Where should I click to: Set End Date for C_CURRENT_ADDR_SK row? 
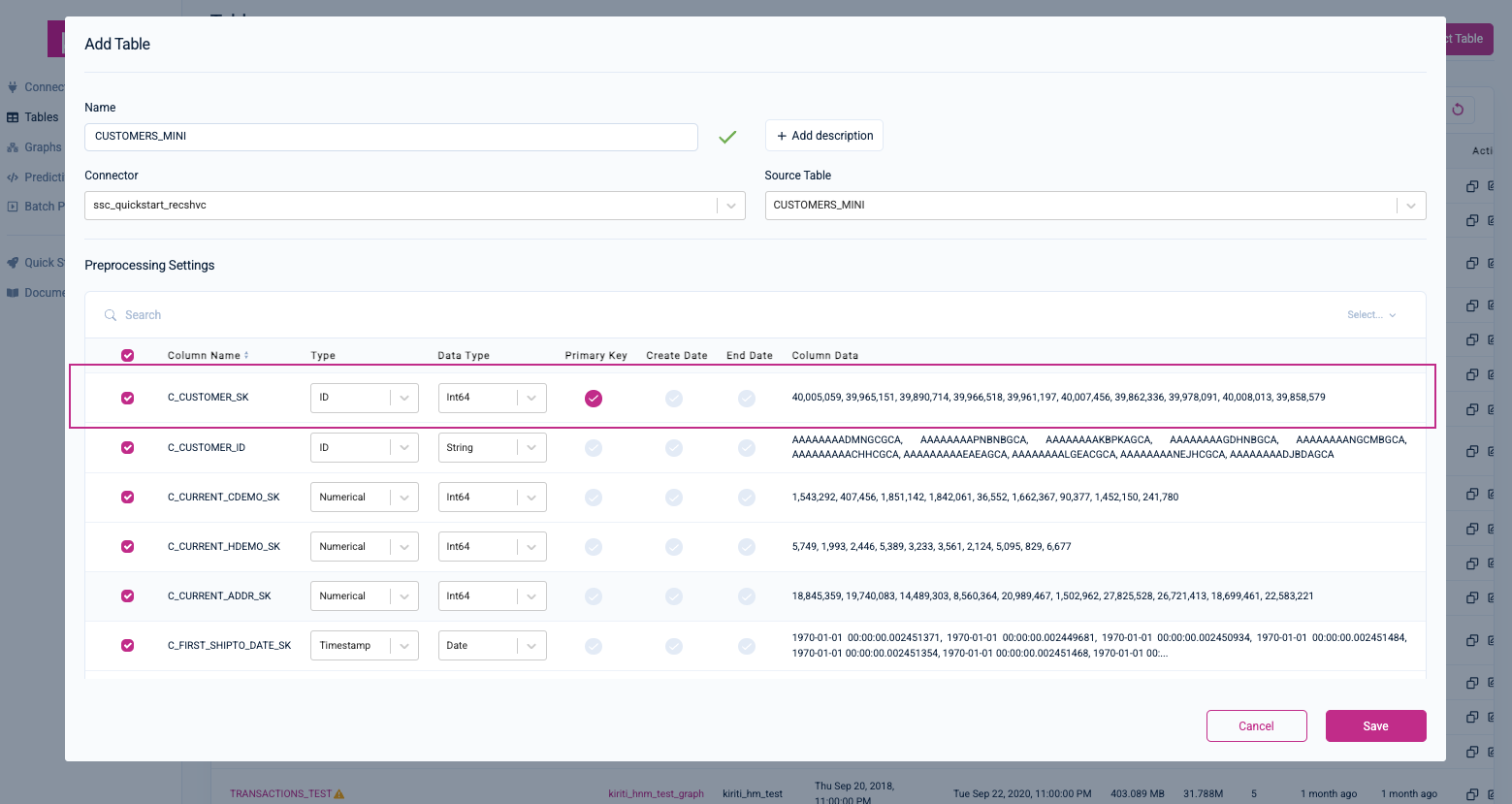[747, 595]
